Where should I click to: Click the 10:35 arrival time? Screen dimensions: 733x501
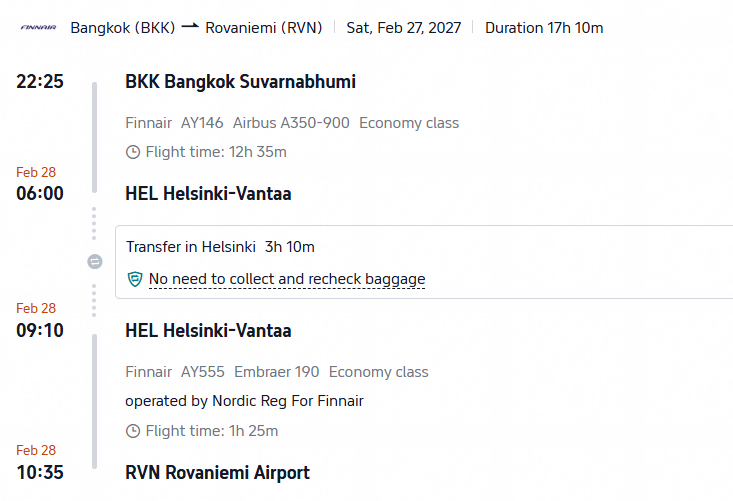[x=40, y=472]
